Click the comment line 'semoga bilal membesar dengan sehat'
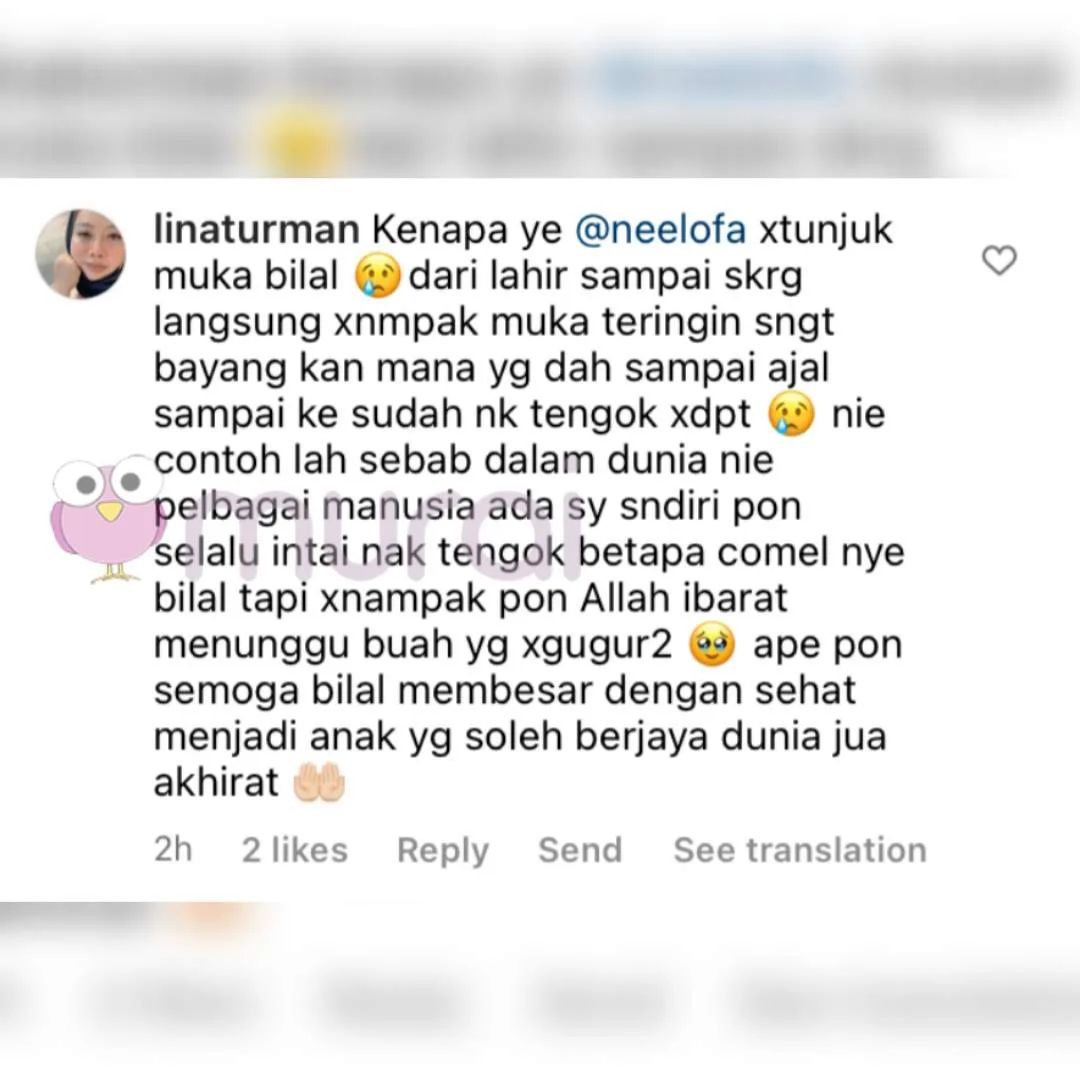 pos(504,691)
